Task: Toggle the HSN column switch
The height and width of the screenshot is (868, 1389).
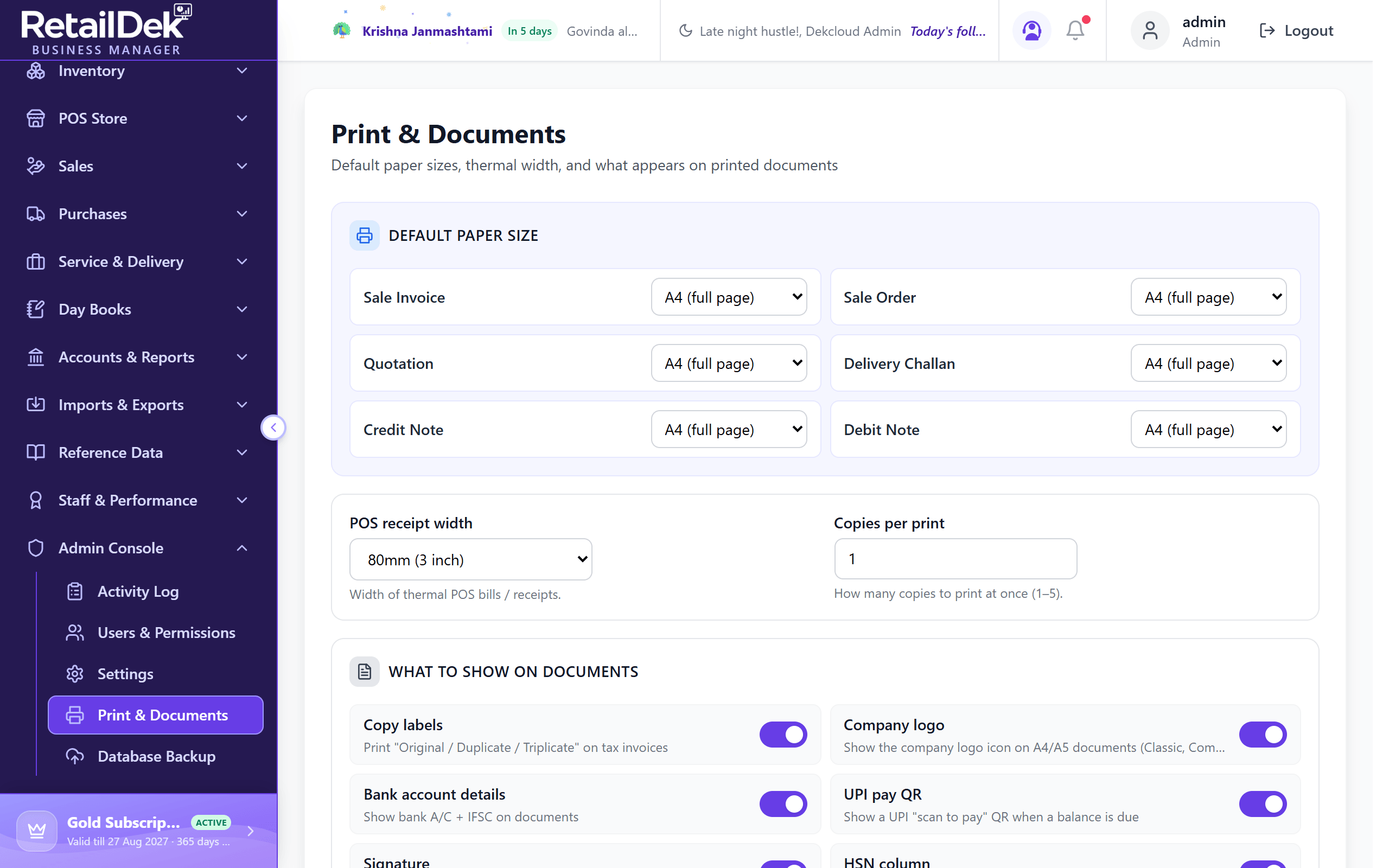Action: (x=1263, y=865)
